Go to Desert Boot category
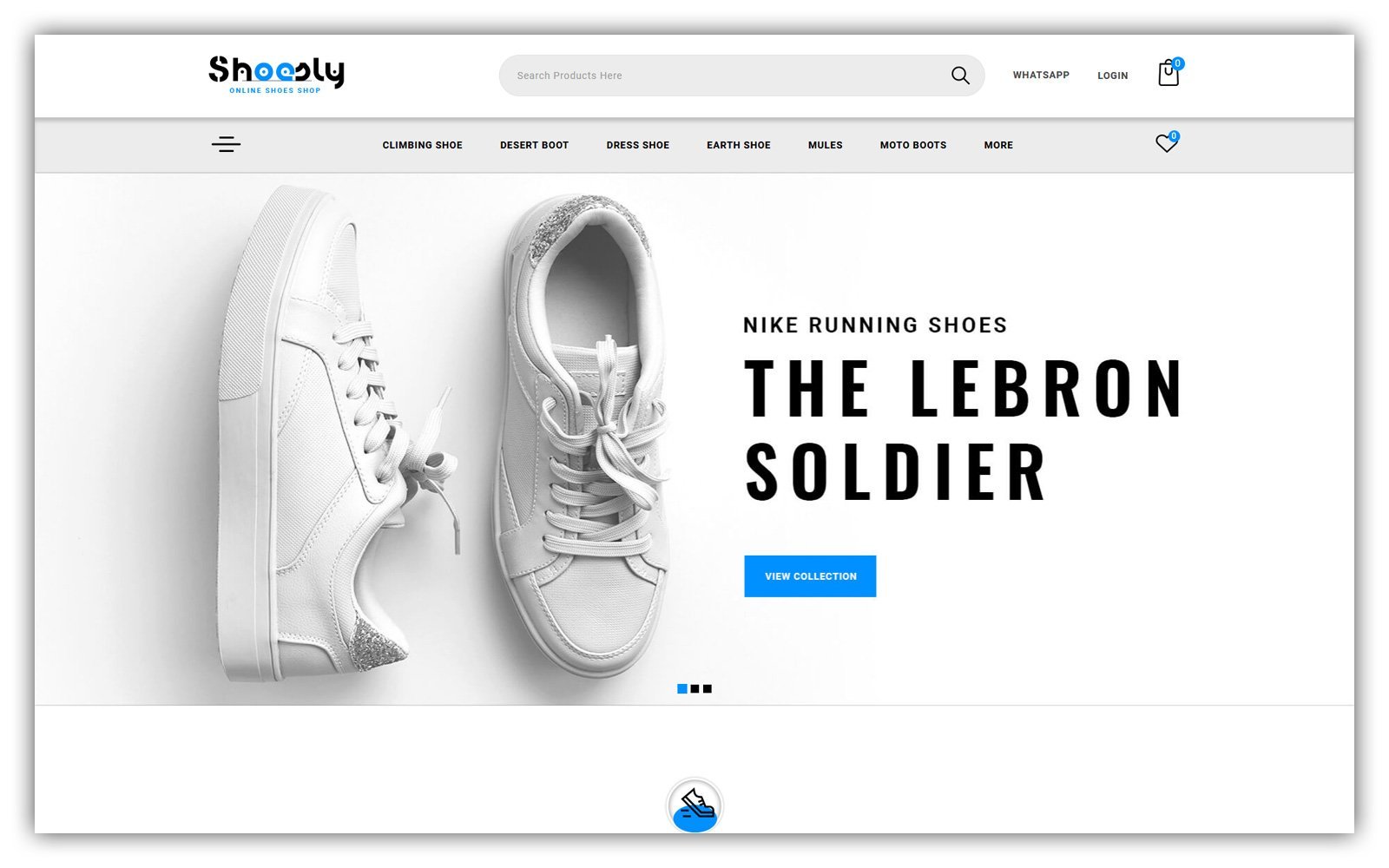This screenshot has width=1389, height=868. (534, 145)
